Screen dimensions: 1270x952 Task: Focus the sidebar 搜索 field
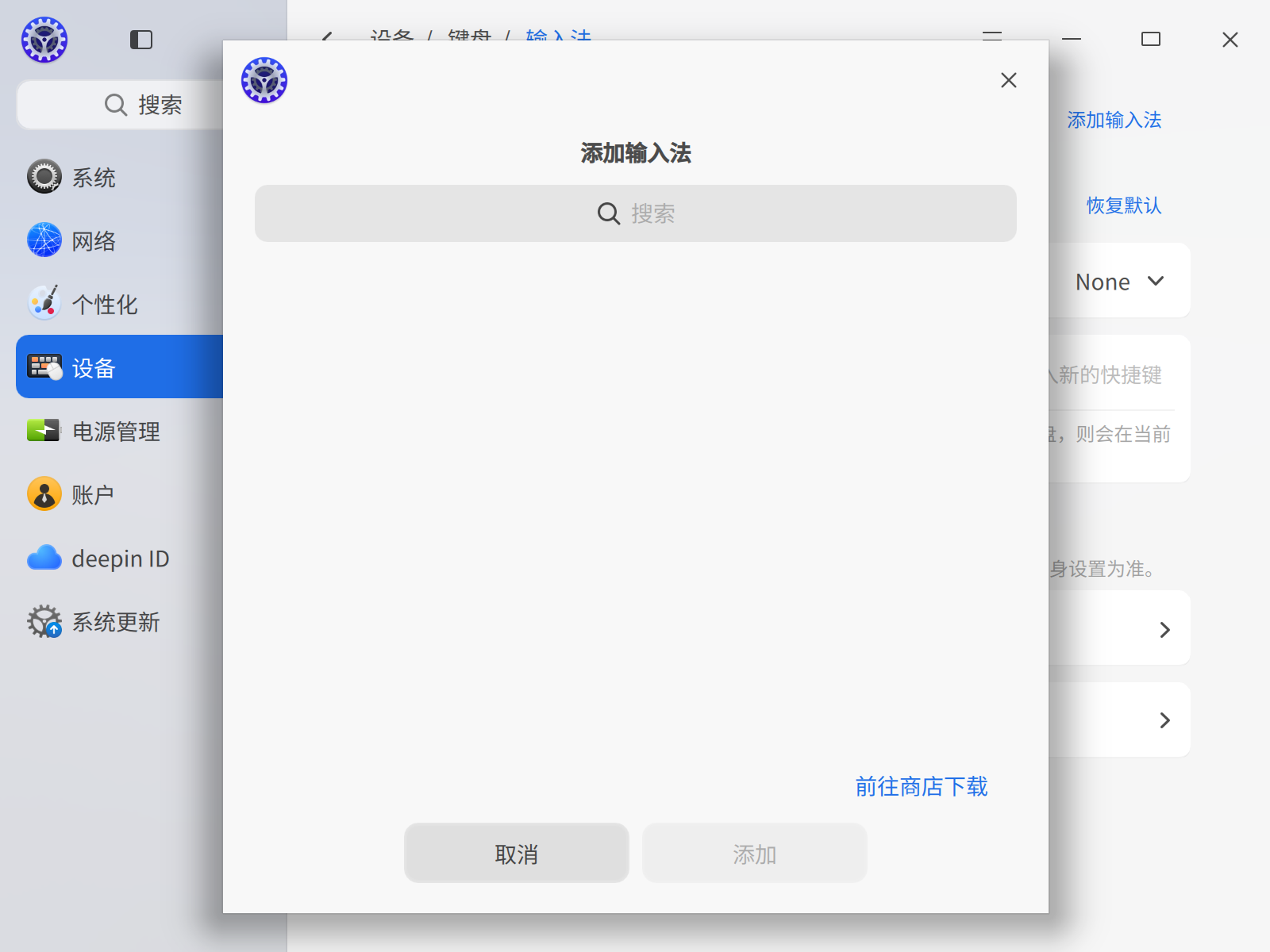[x=120, y=105]
